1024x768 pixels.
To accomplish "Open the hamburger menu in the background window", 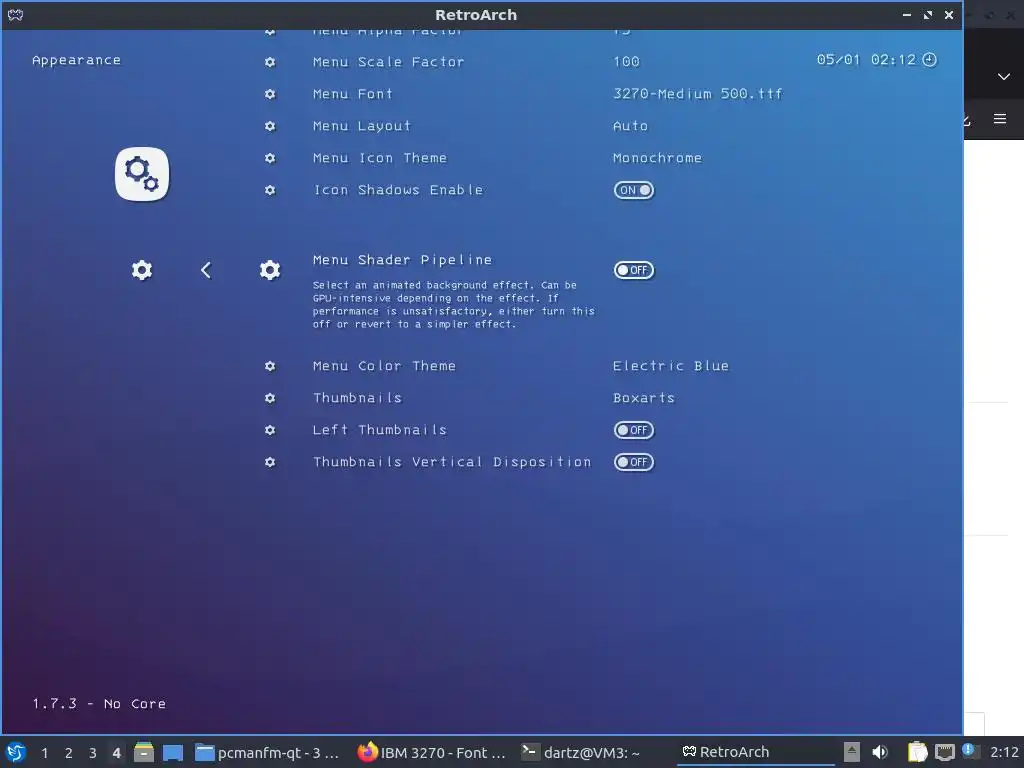I will pos(1000,119).
